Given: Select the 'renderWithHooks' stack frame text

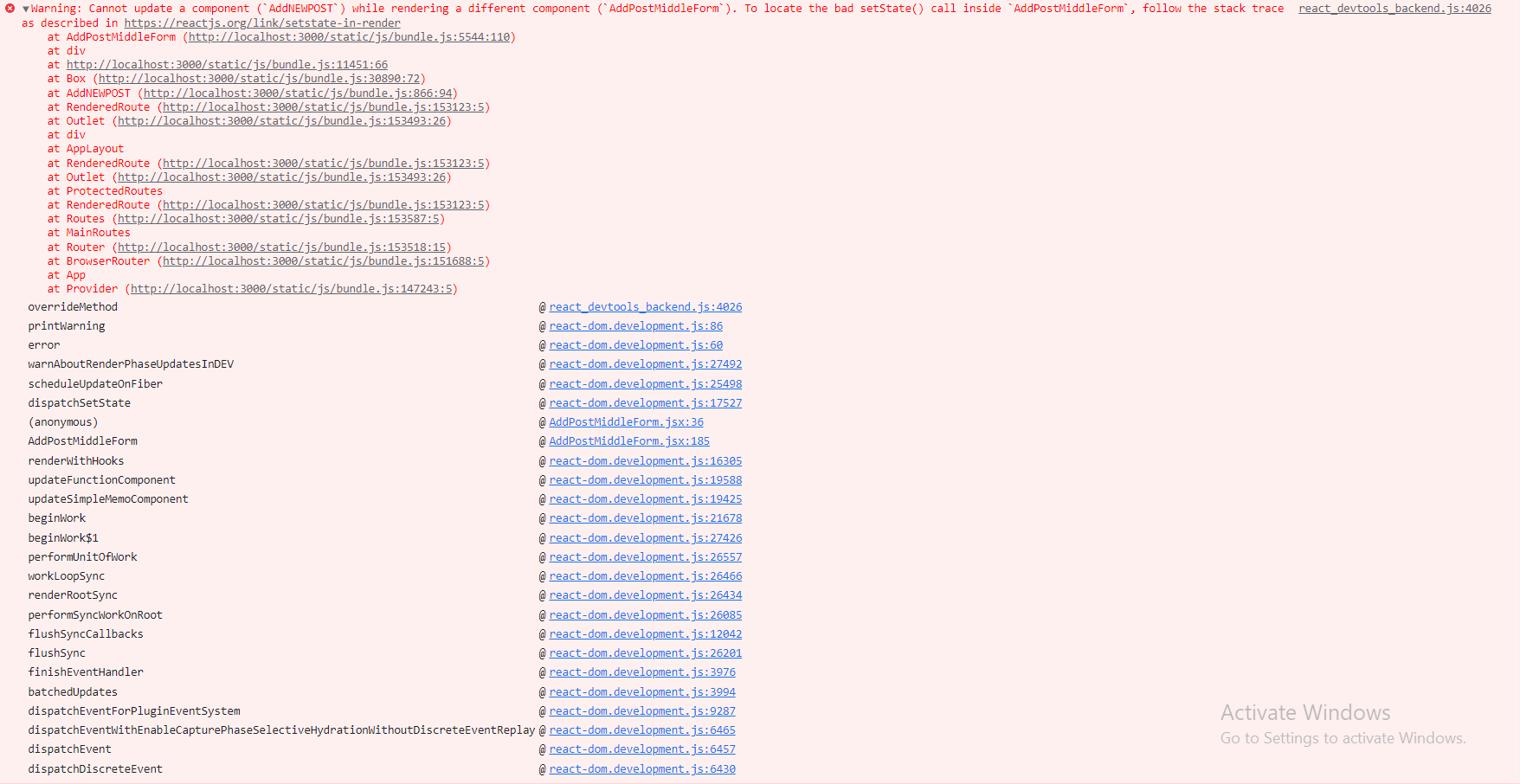Looking at the screenshot, I should (76, 461).
